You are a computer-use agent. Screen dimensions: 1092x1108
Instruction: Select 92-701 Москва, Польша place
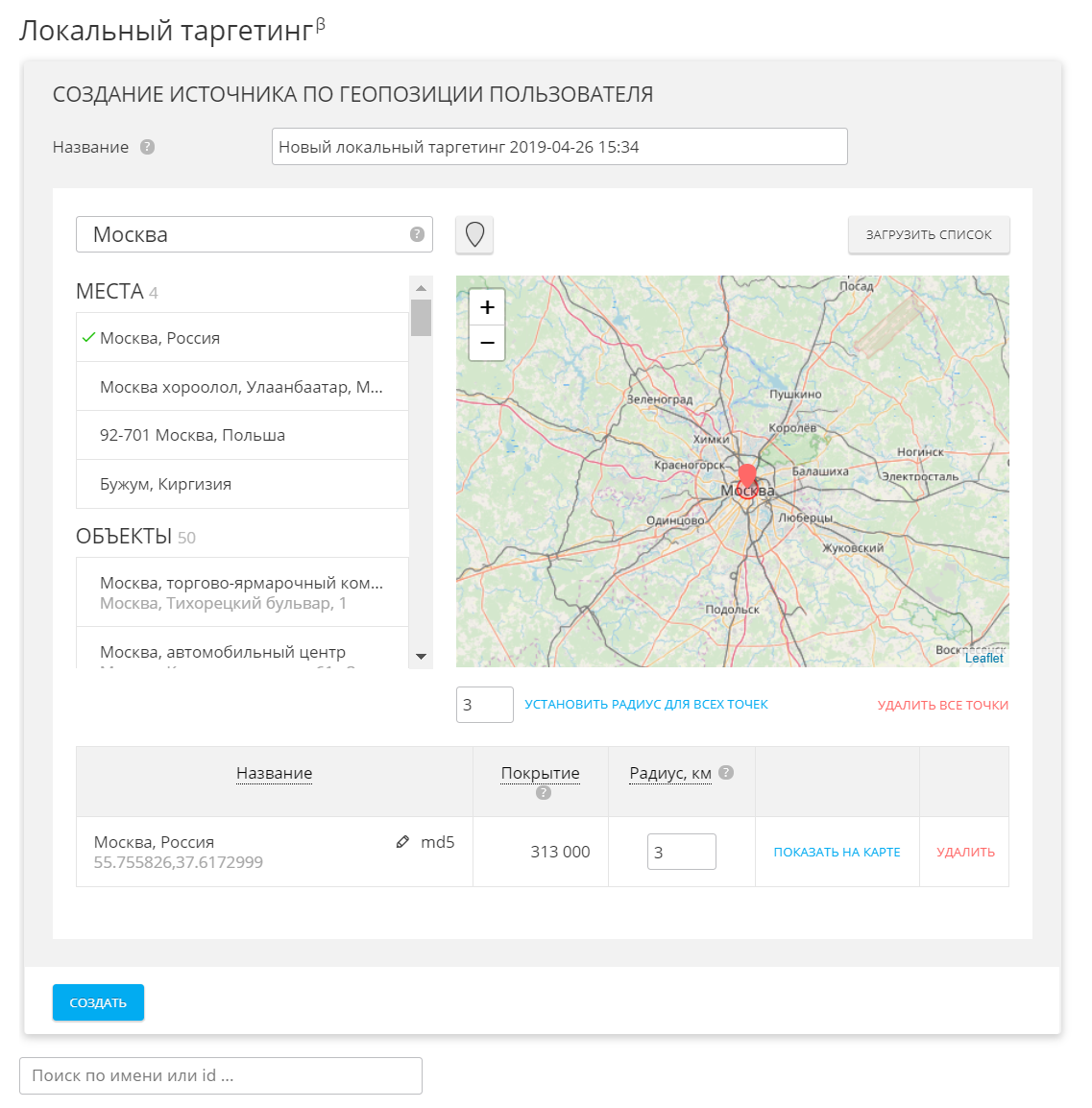click(192, 435)
